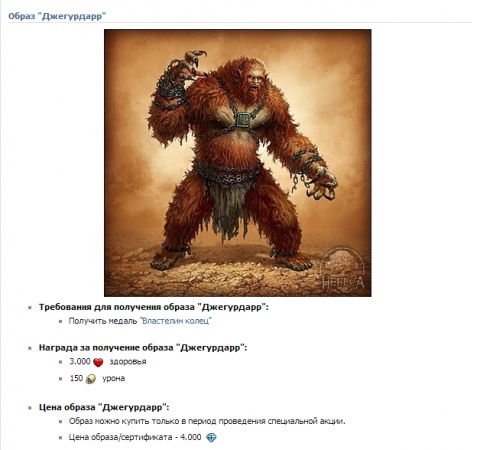Image resolution: width=480 pixels, height=450 pixels.
Task: Open the "Властелин колец" medal link
Action: [x=176, y=321]
